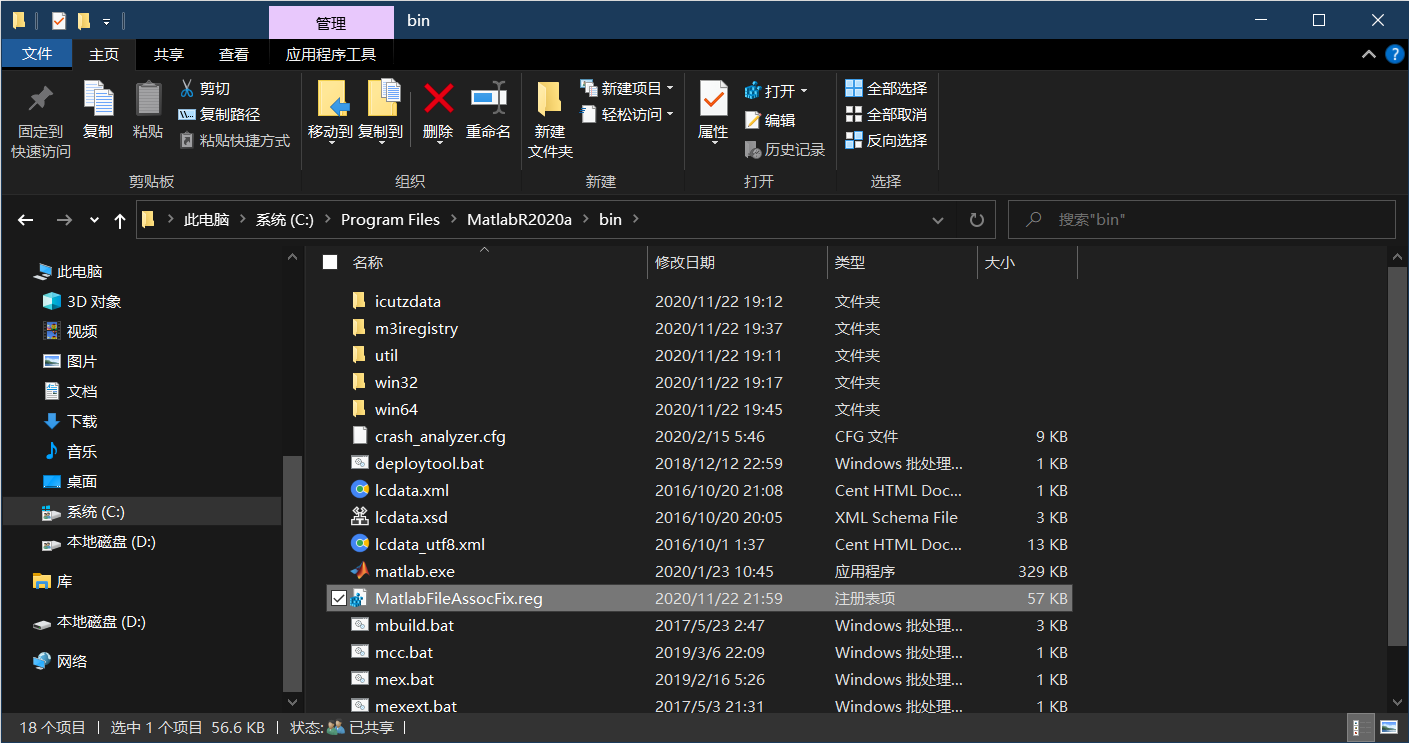
Task: Click Invert selection (反向选择)
Action: pyautogui.click(x=886, y=140)
